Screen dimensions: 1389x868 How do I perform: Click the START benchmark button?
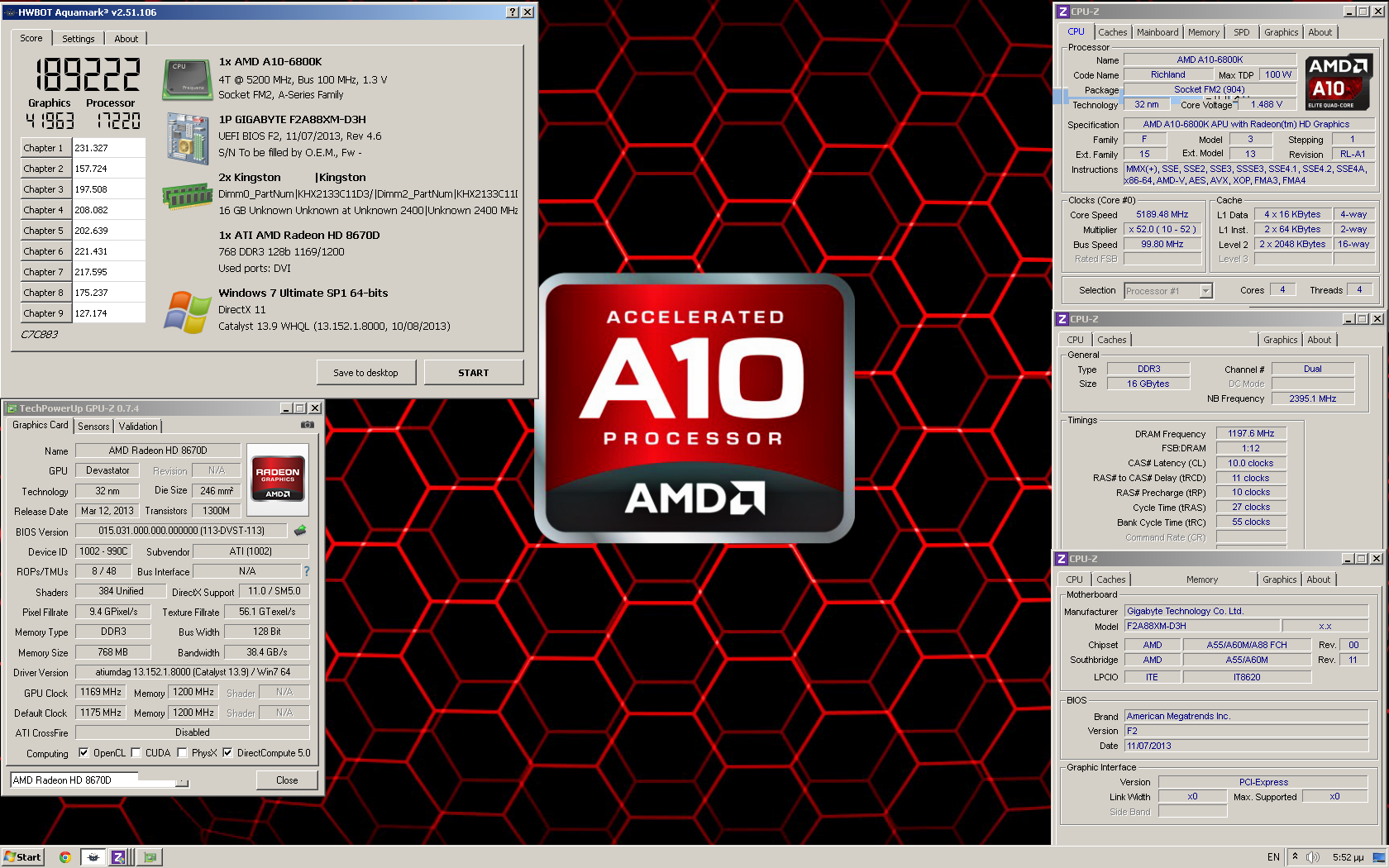pos(474,373)
